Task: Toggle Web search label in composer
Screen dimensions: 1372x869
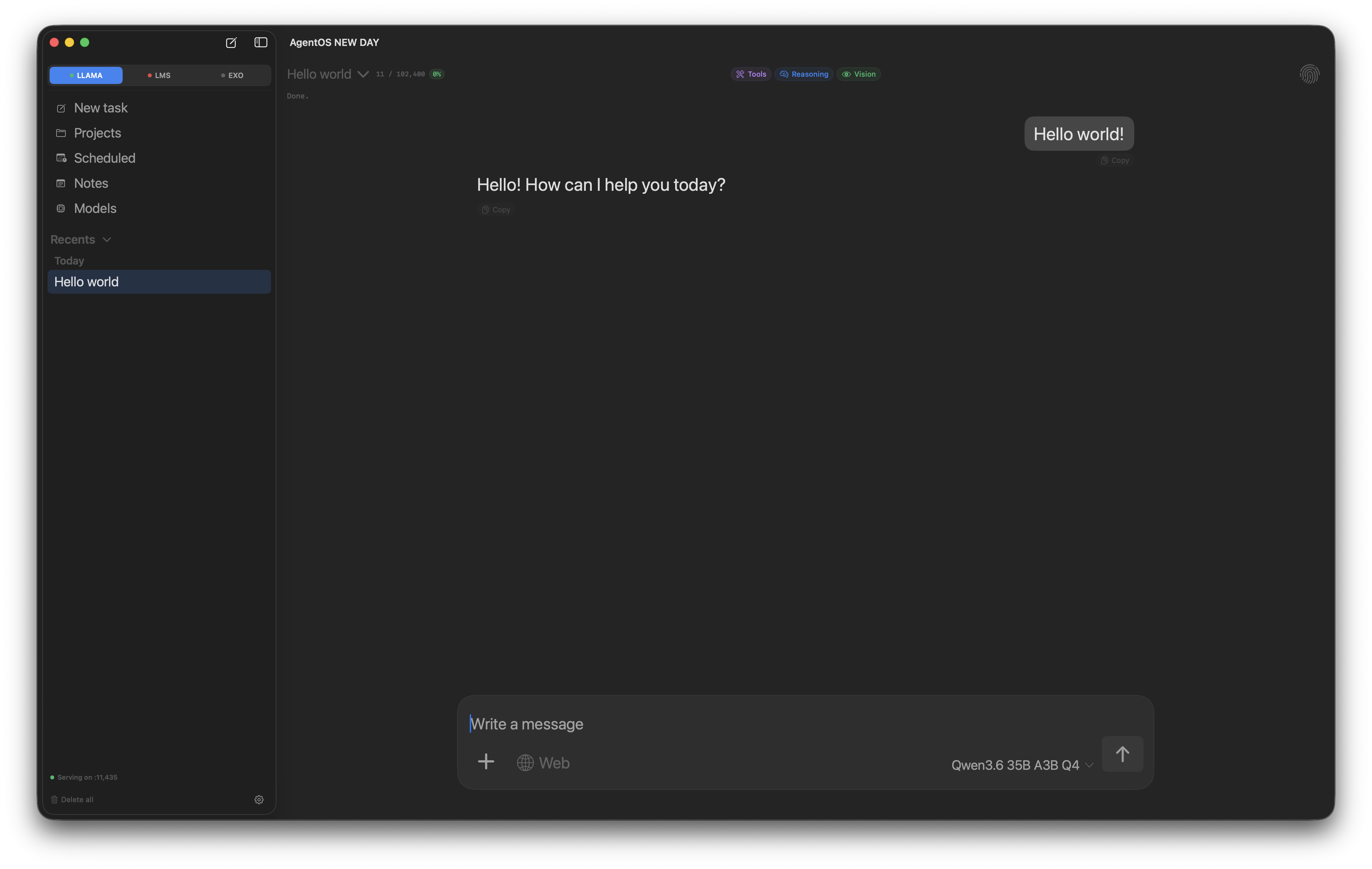Action: click(554, 763)
